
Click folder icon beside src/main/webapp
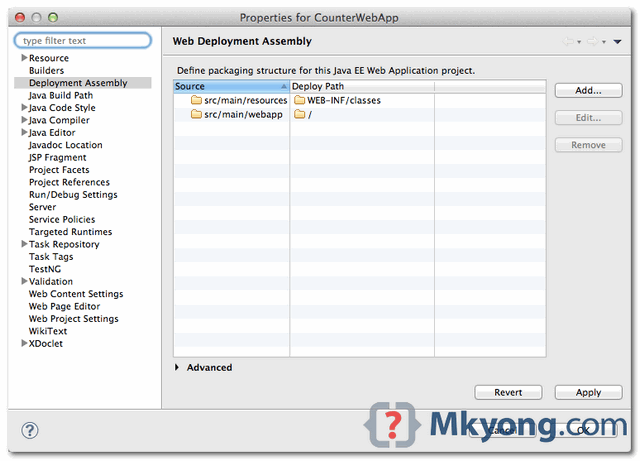pyautogui.click(x=196, y=114)
